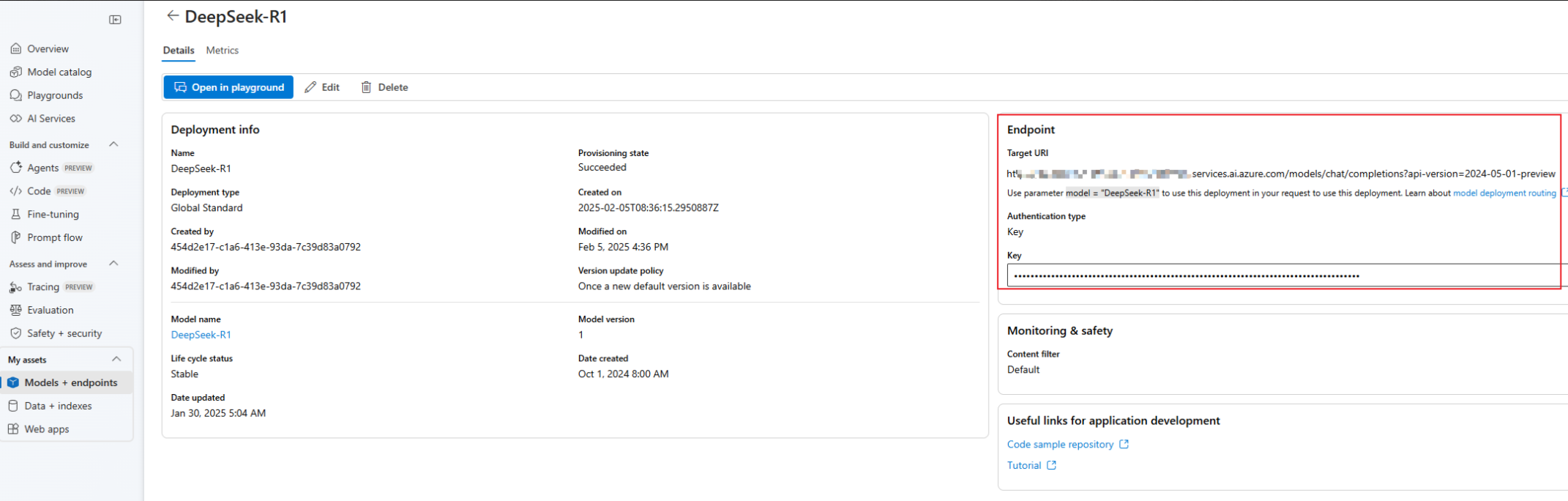The width and height of the screenshot is (1568, 501).
Task: Click the Overview home icon
Action: click(15, 49)
